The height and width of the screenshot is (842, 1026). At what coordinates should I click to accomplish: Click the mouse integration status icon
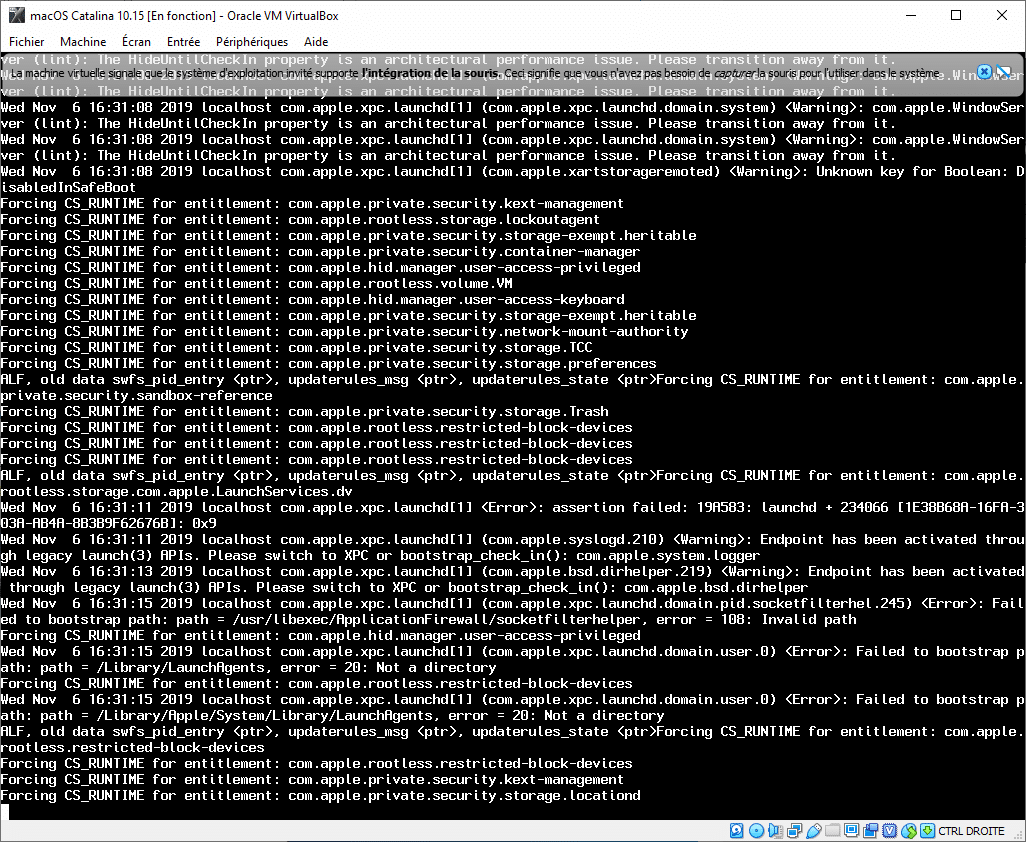pos(909,831)
